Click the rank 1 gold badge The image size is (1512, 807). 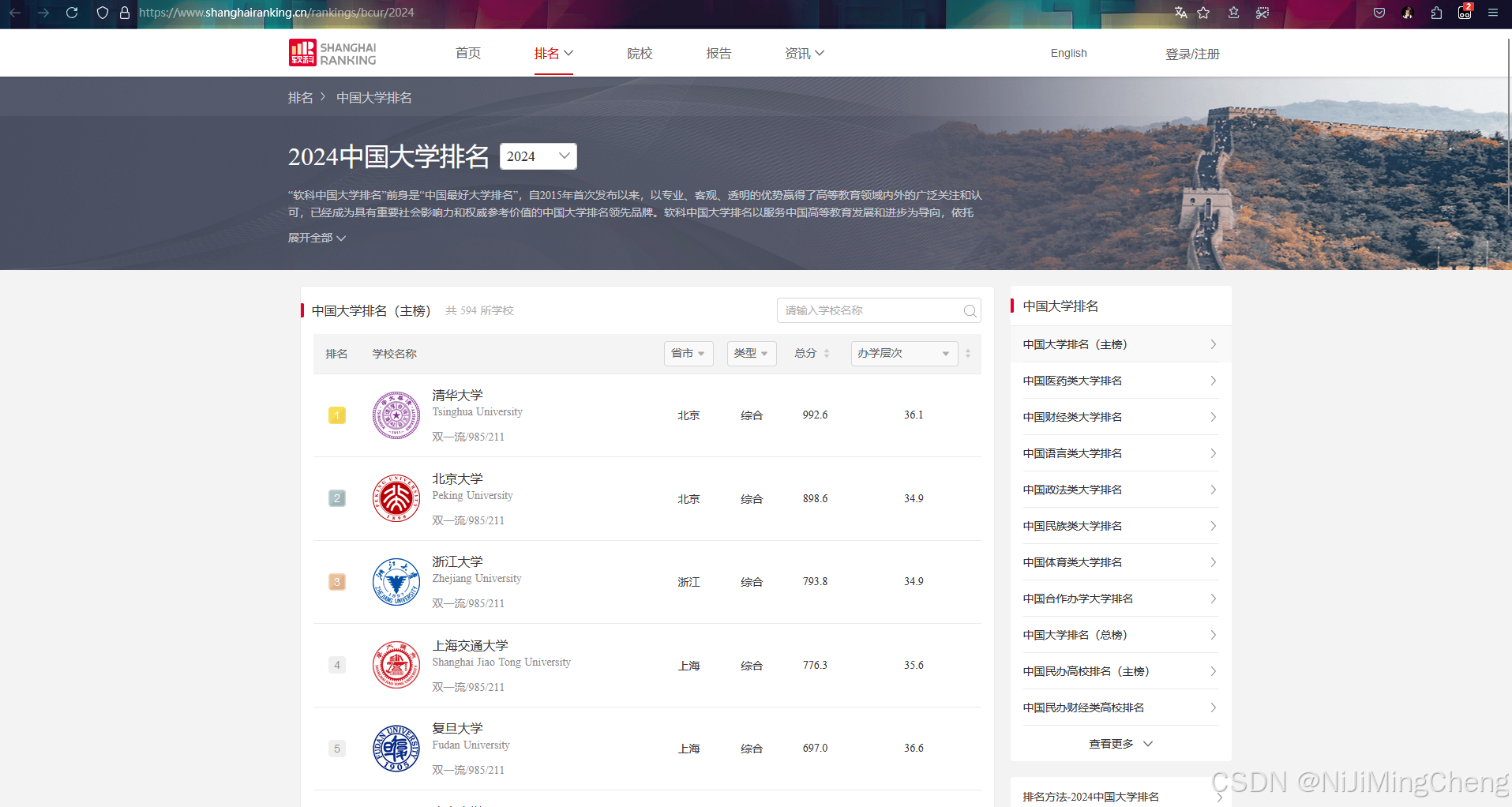tap(337, 415)
